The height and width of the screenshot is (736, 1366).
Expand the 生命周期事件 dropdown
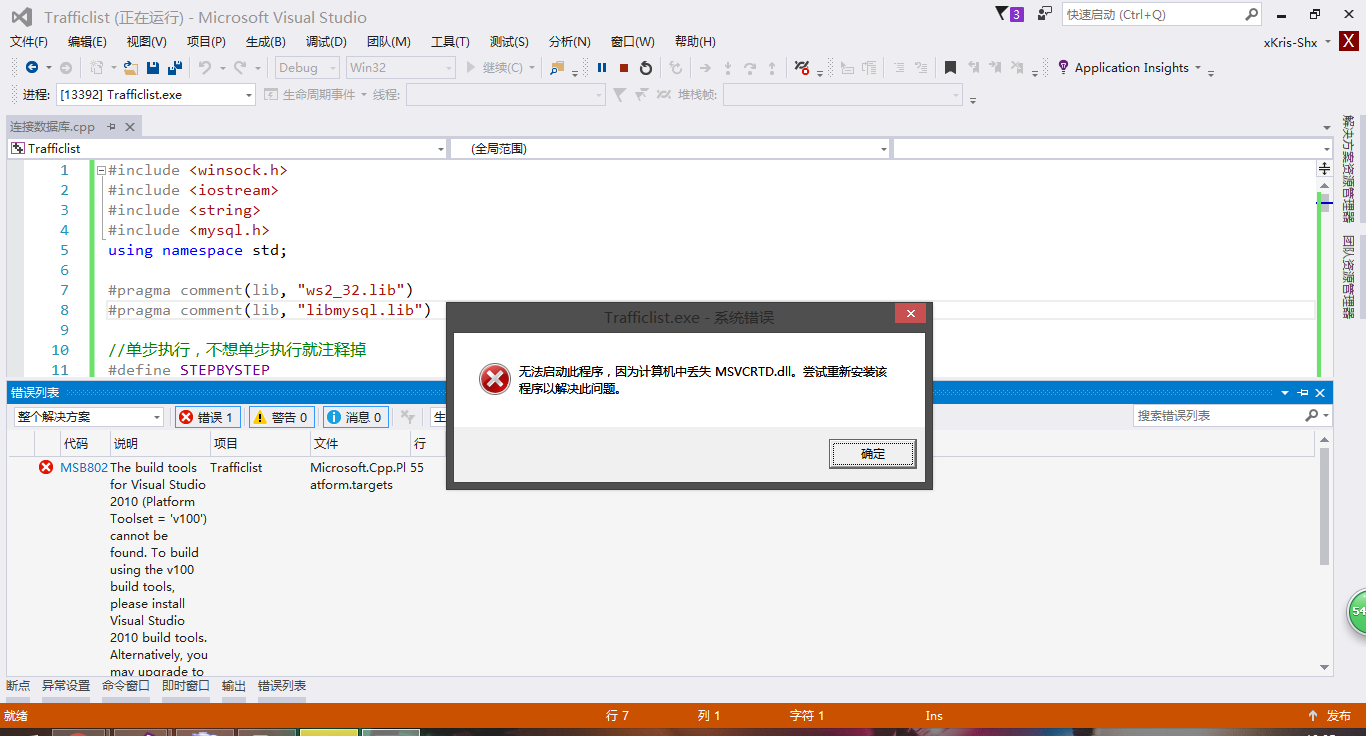[x=362, y=94]
